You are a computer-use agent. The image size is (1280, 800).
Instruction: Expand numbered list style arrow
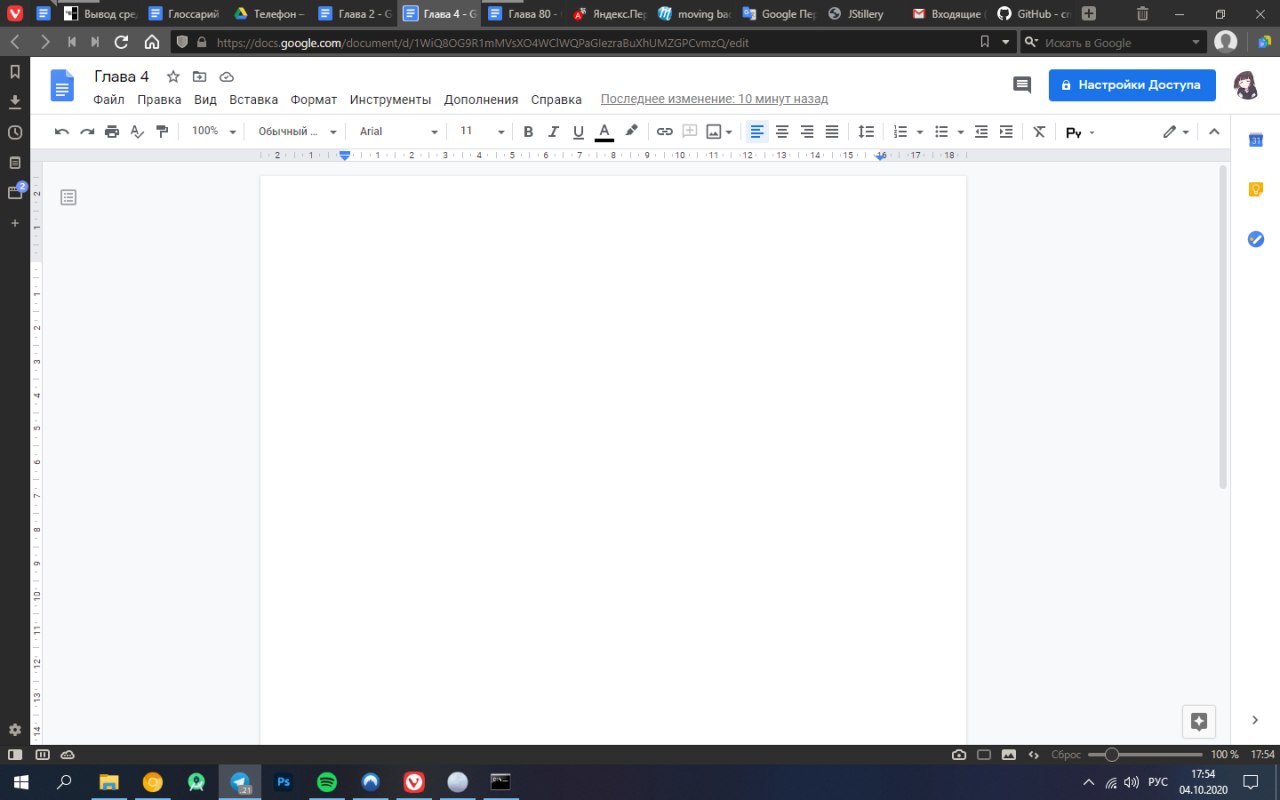(920, 132)
